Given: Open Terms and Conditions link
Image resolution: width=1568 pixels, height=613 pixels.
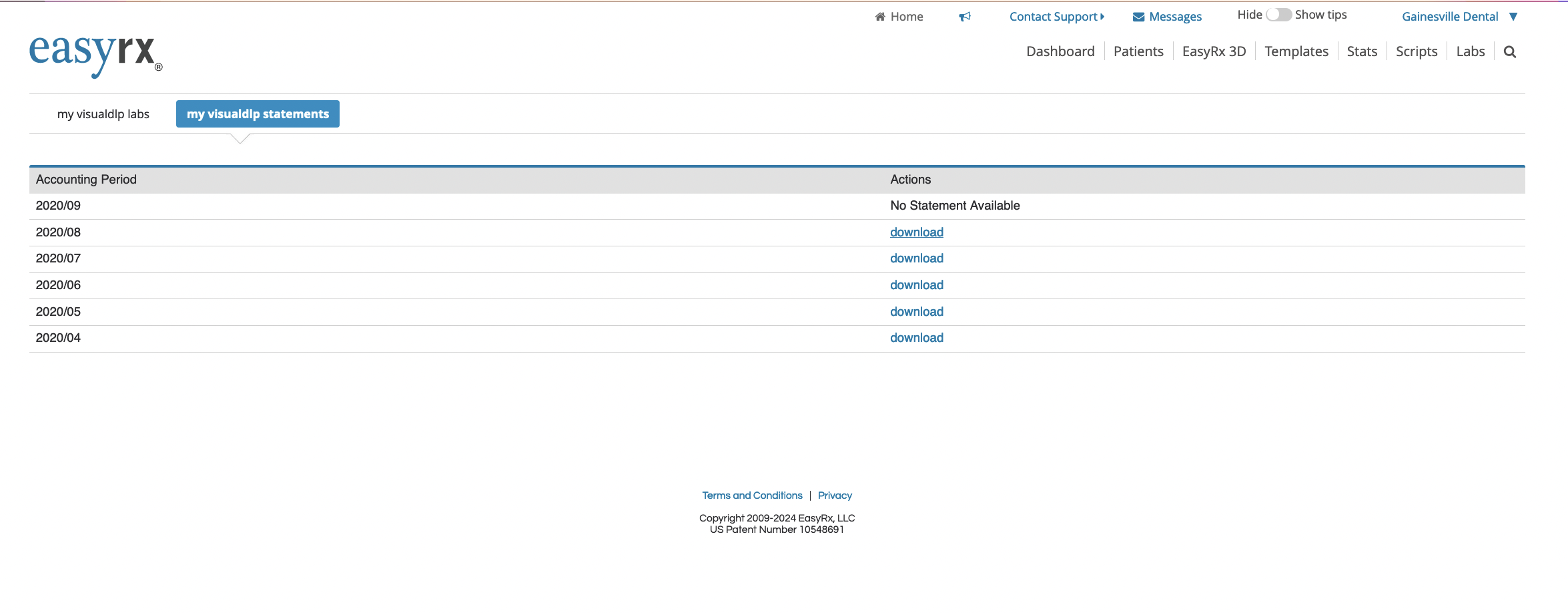Looking at the screenshot, I should (x=752, y=495).
